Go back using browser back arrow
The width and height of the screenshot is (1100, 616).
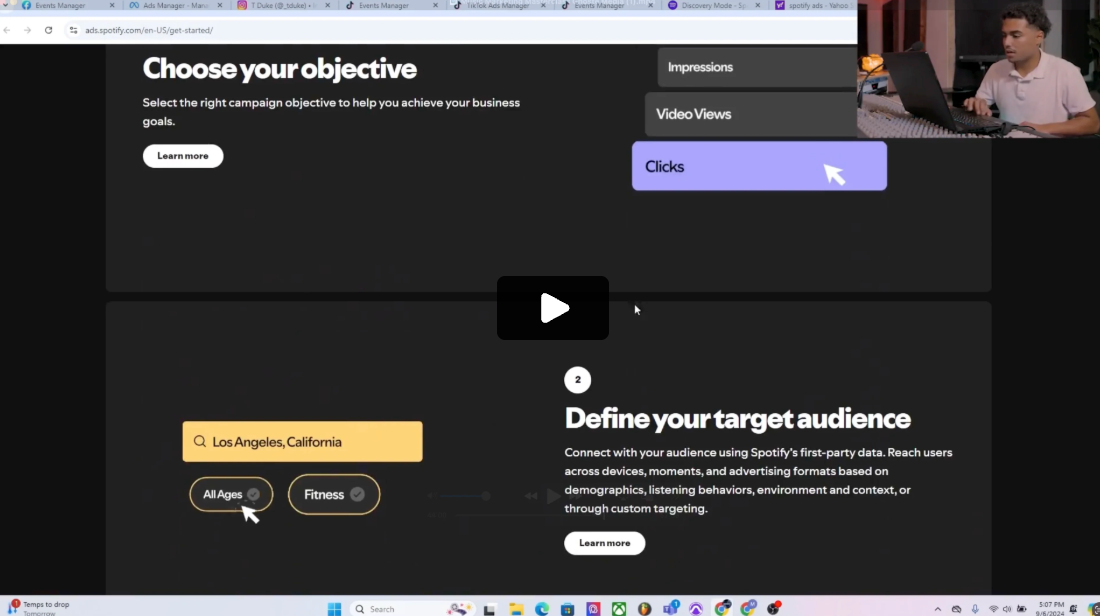point(8,30)
